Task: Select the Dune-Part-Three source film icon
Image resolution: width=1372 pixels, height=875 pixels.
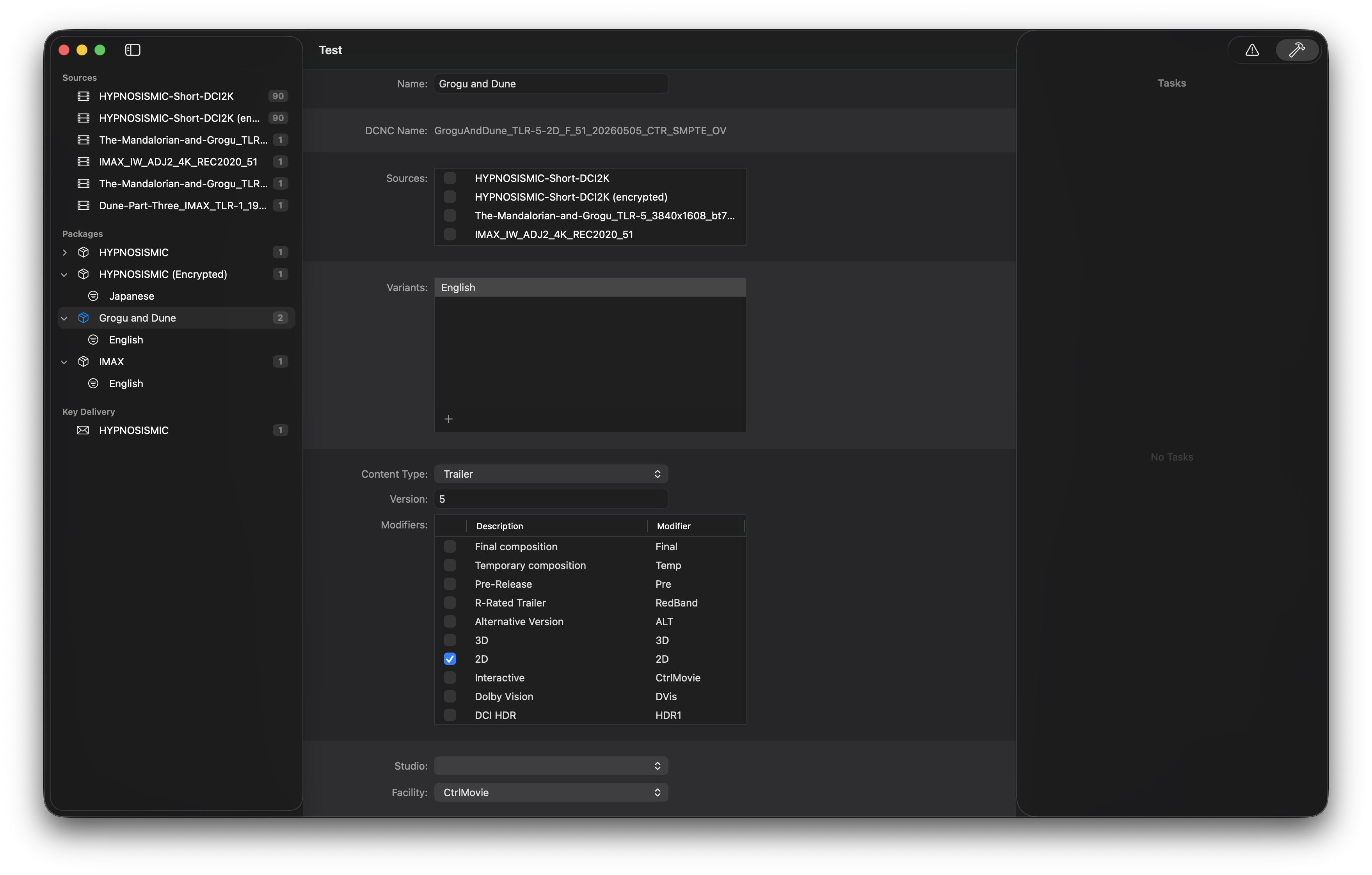Action: click(83, 205)
